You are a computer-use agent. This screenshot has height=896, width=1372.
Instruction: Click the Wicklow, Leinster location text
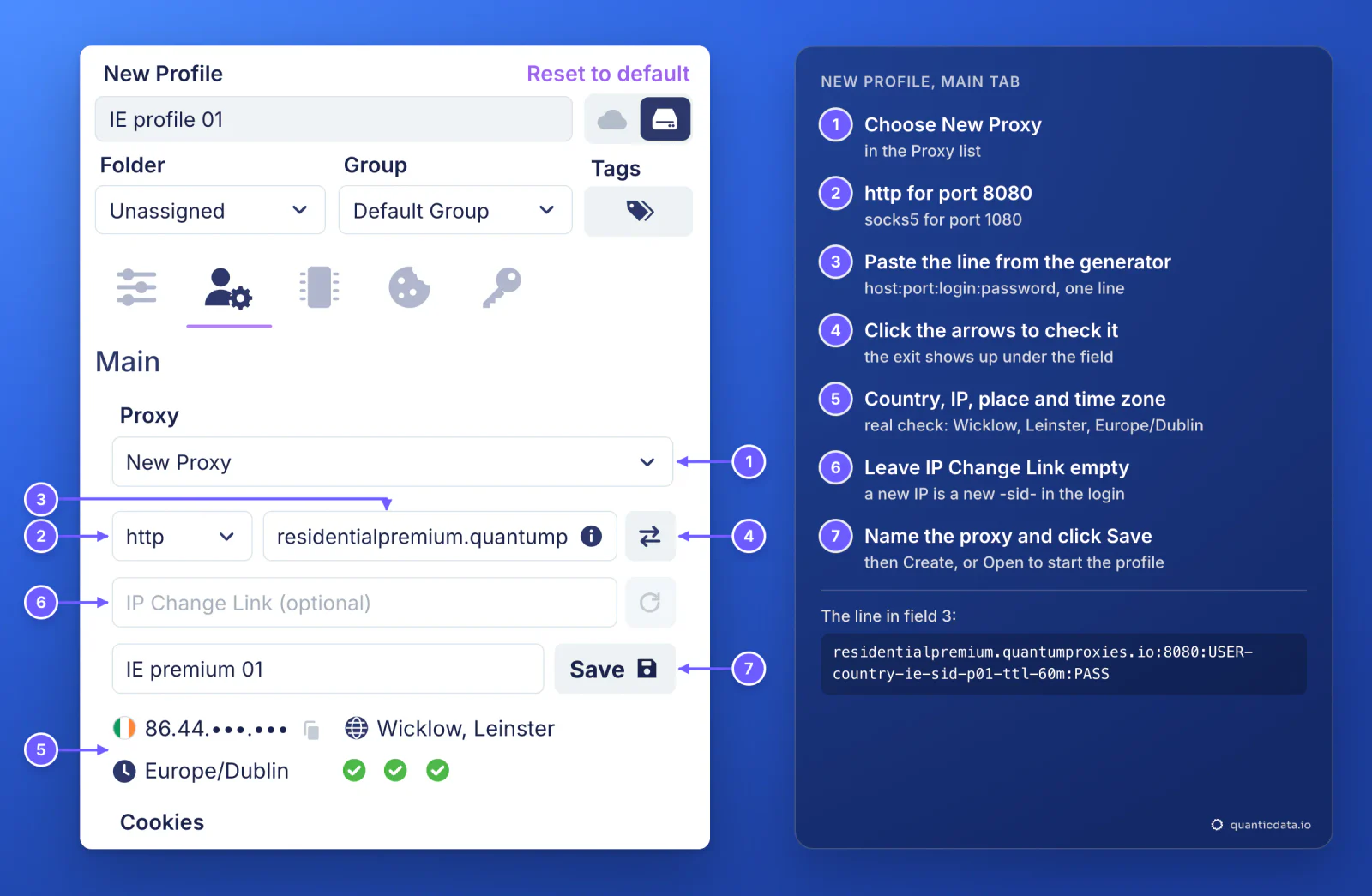[466, 729]
